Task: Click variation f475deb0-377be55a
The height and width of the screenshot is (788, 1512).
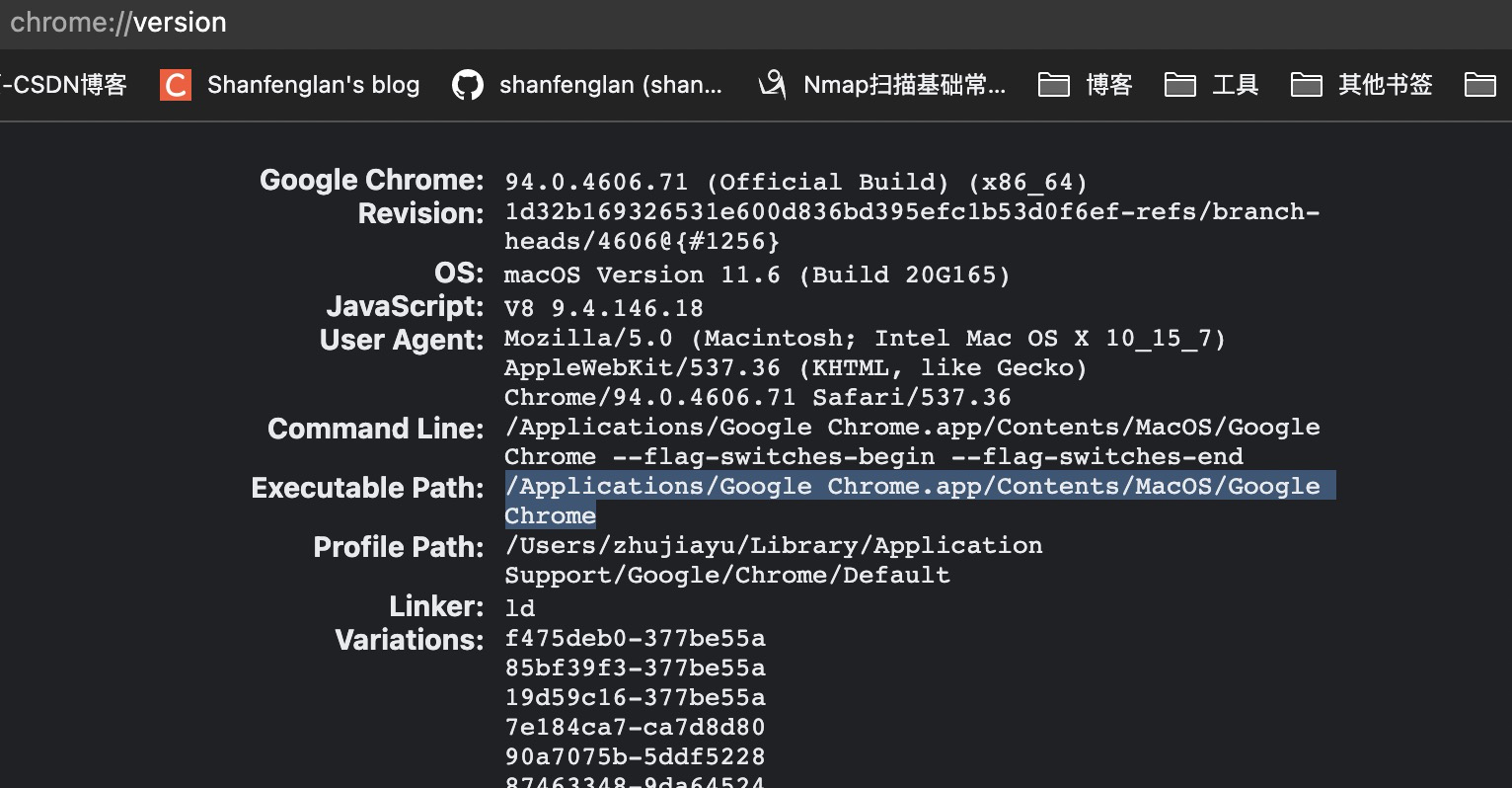Action: coord(636,639)
